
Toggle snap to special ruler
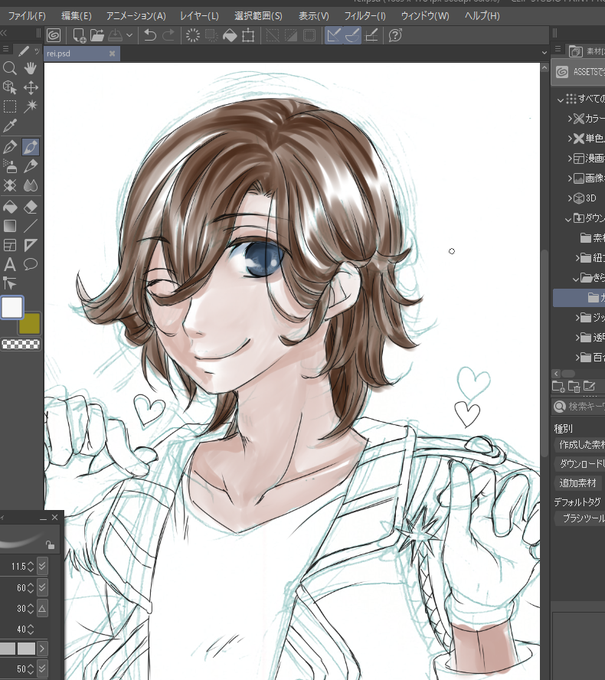352,35
